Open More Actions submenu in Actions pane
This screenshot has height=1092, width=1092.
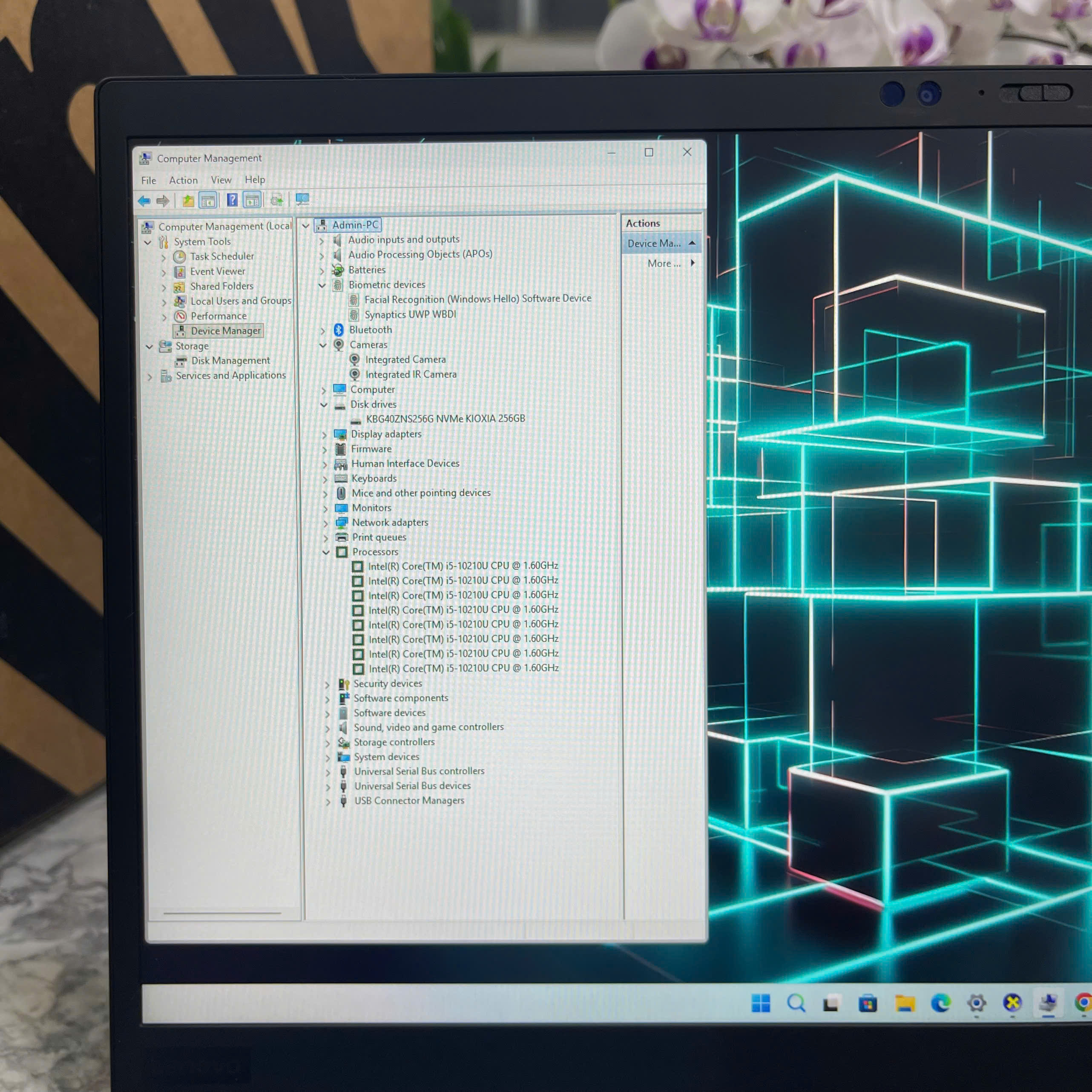(671, 263)
